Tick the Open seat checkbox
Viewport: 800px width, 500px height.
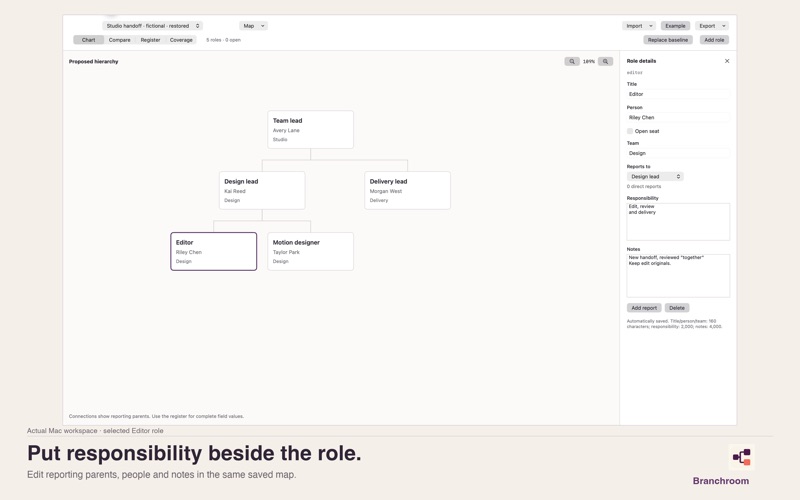point(630,131)
